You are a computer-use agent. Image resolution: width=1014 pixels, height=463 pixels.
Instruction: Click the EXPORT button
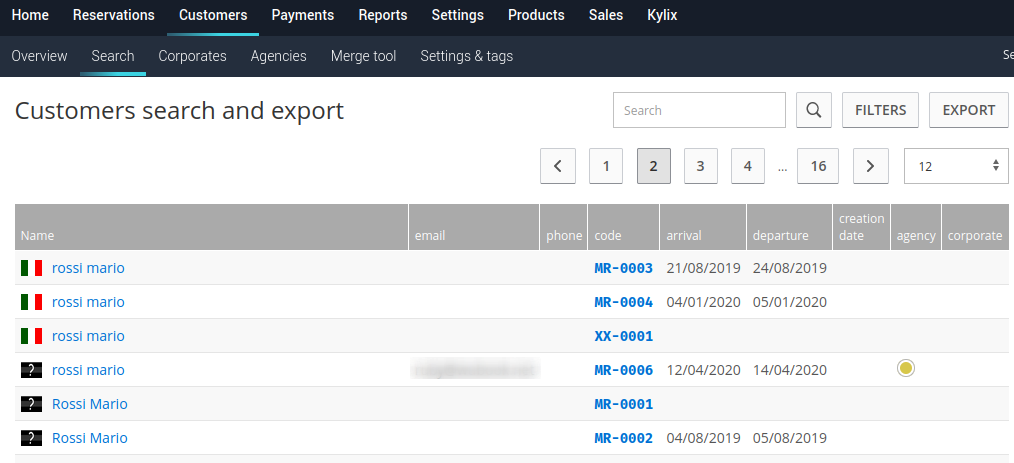tap(968, 110)
